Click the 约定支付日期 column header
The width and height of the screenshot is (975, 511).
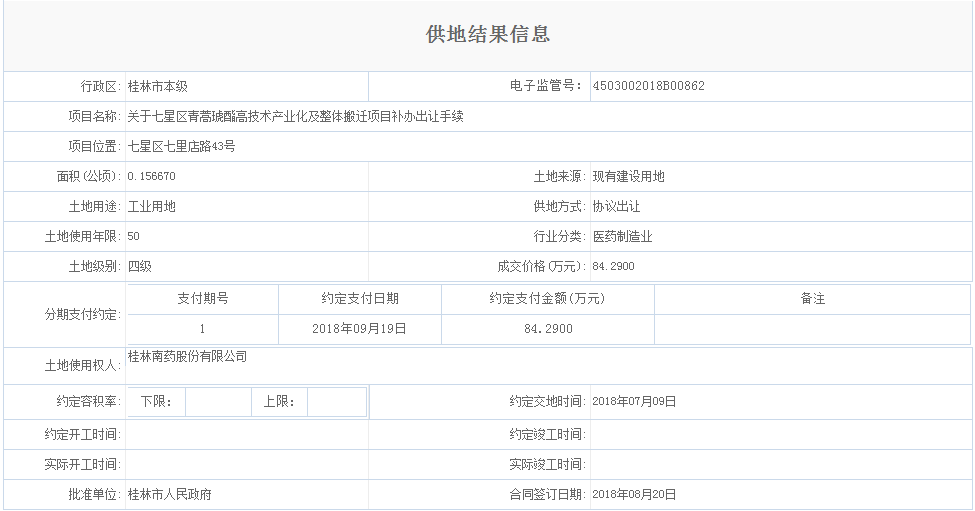pyautogui.click(x=360, y=298)
